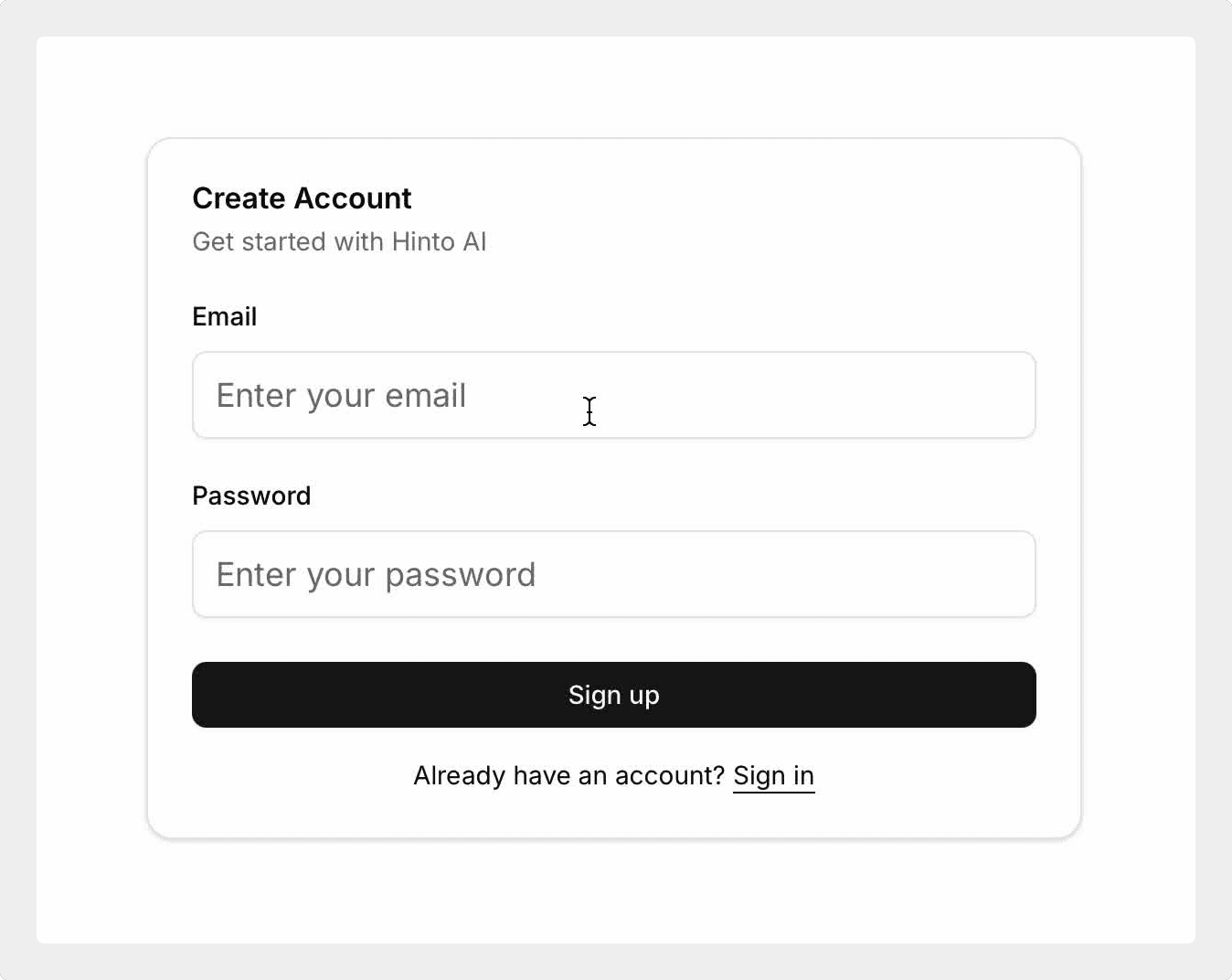This screenshot has width=1232, height=980.
Task: Click the 'Already have an account?' text
Action: pyautogui.click(x=568, y=776)
